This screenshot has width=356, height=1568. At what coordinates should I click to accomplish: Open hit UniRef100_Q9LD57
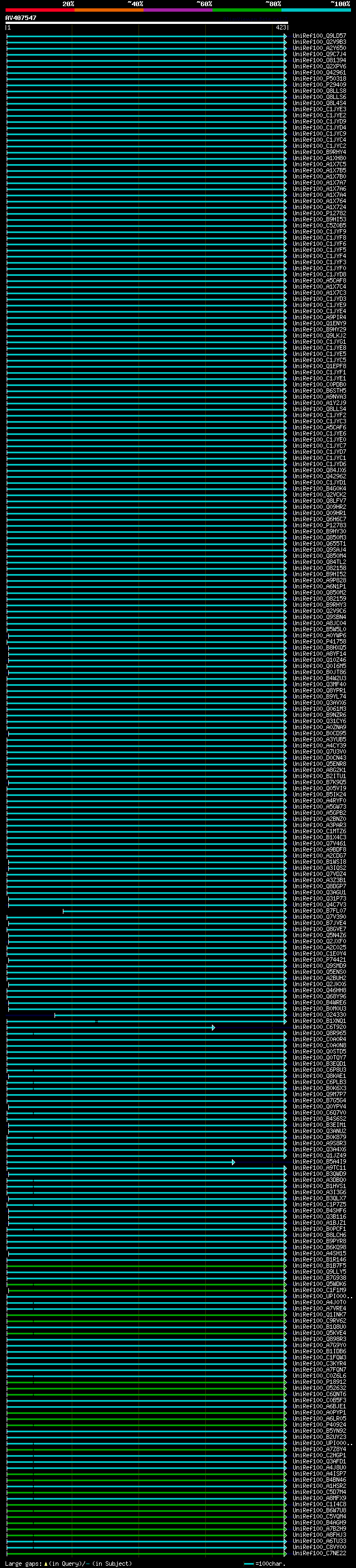tap(319, 36)
